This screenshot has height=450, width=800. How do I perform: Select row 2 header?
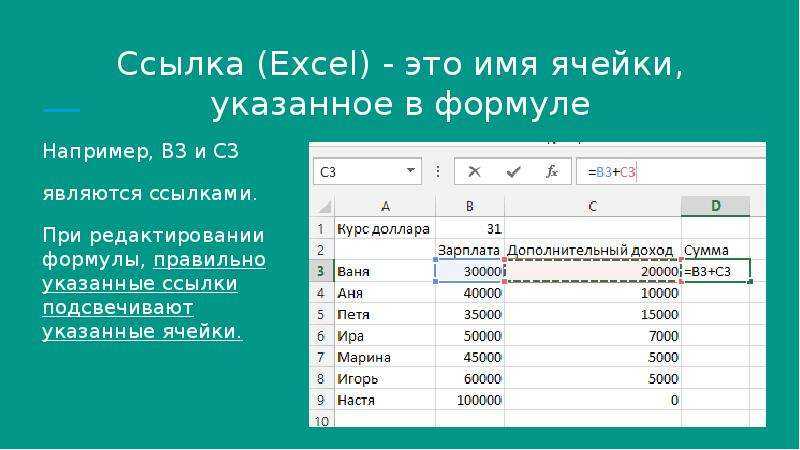321,250
